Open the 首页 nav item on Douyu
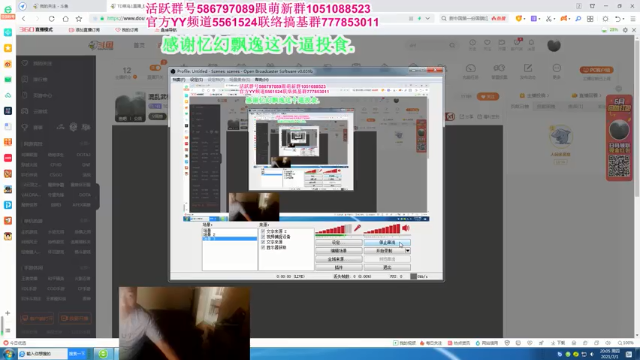The width and height of the screenshot is (640, 360). [x=139, y=45]
